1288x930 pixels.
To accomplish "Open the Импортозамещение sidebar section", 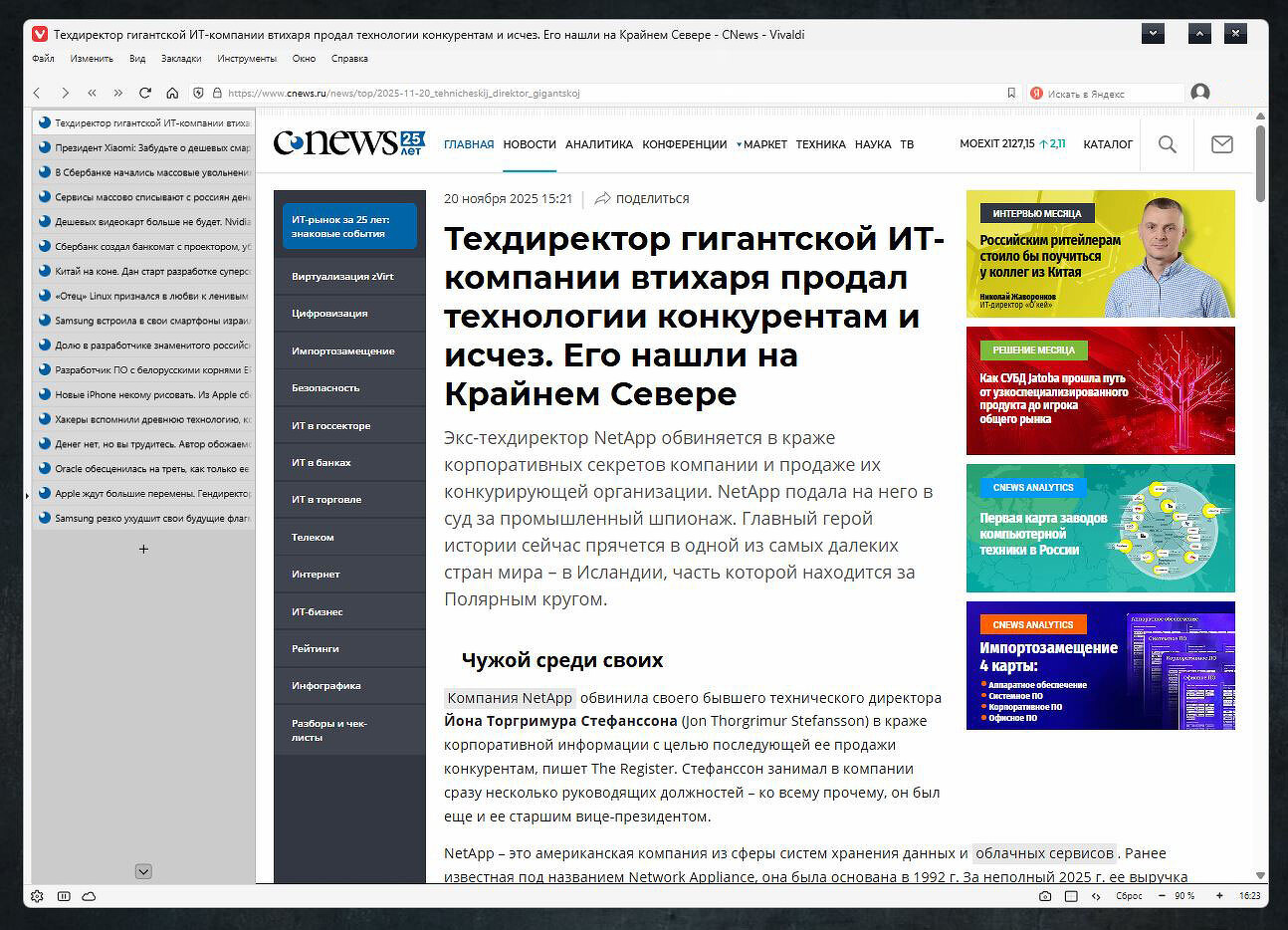I will click(x=343, y=350).
